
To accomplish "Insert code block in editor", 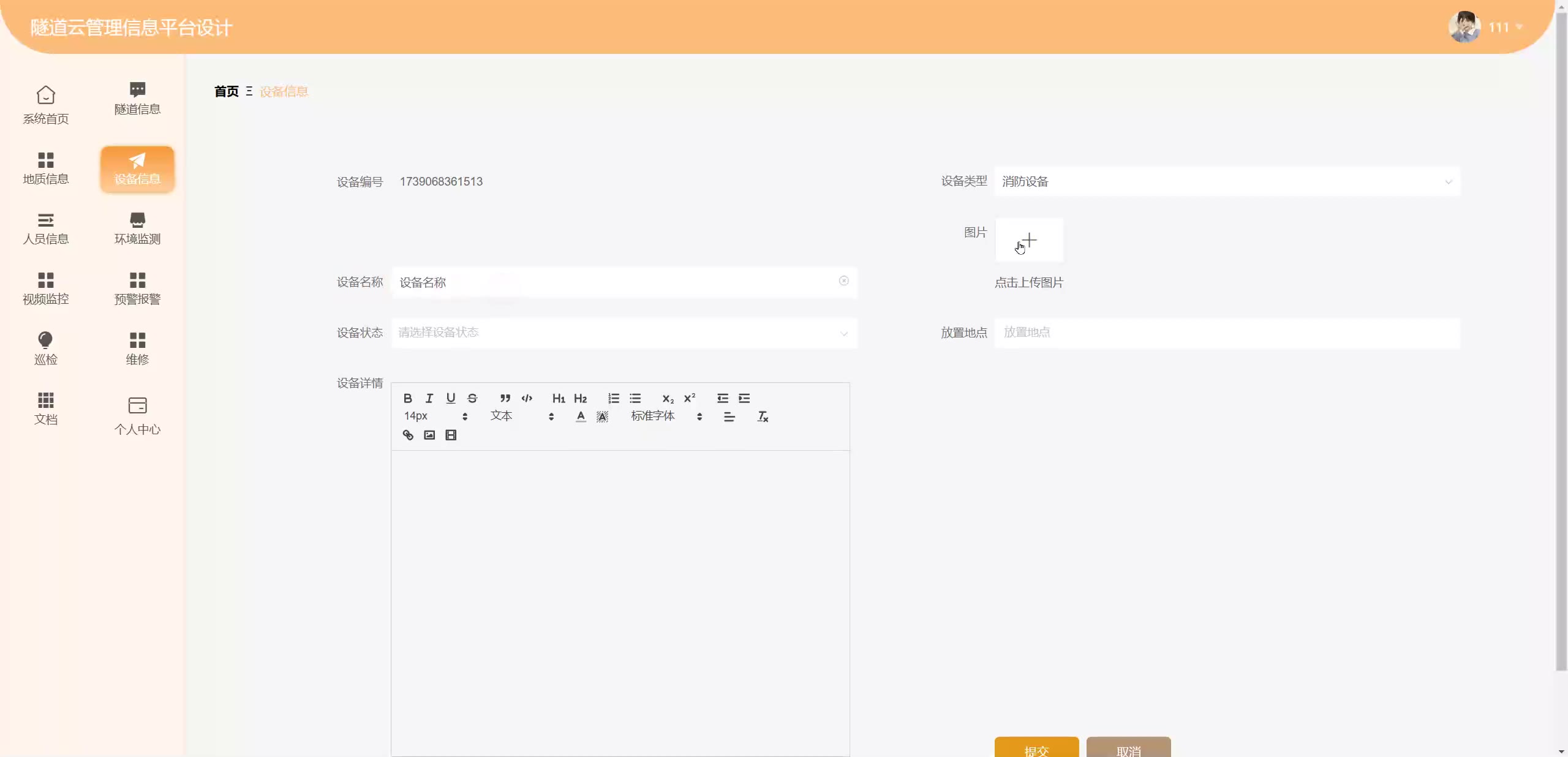I will [x=527, y=398].
